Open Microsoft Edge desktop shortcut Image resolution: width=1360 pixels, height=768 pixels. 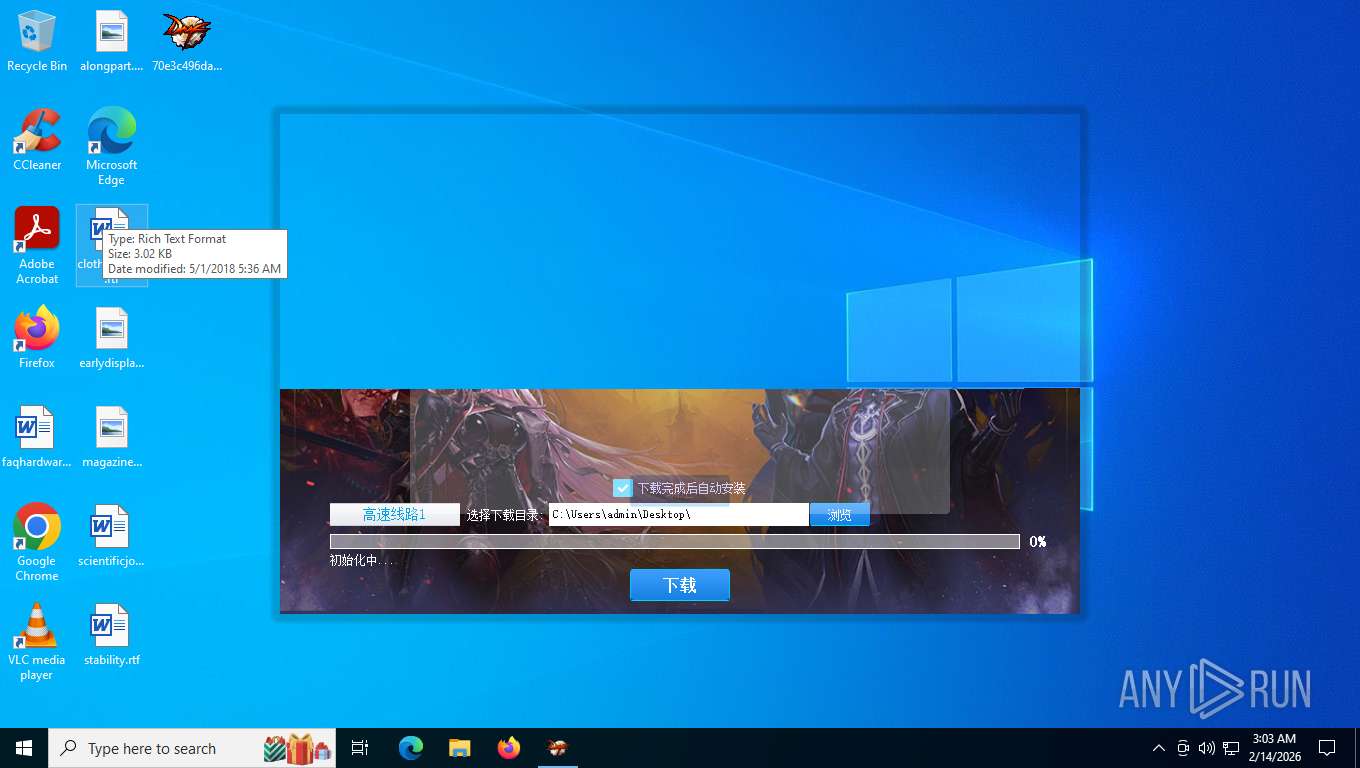click(112, 146)
